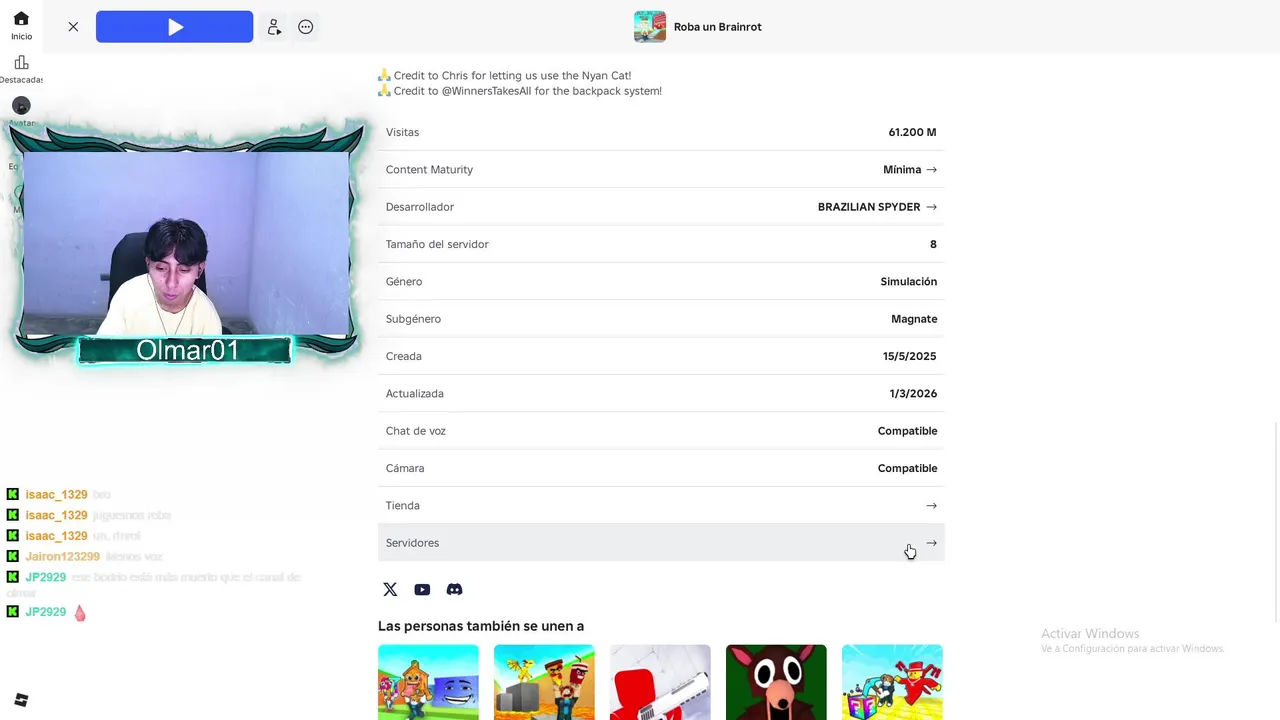This screenshot has width=1280, height=720.
Task: Click the arrow in the Tienda row
Action: [931, 506]
